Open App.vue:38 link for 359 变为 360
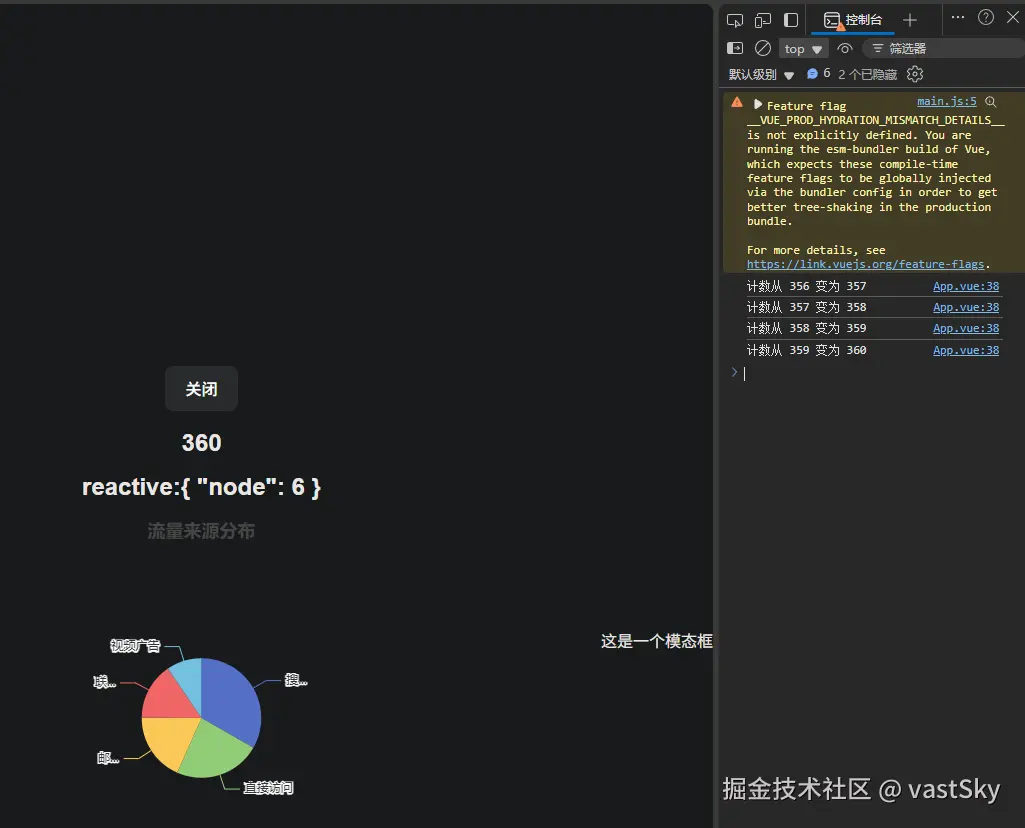 pos(966,350)
